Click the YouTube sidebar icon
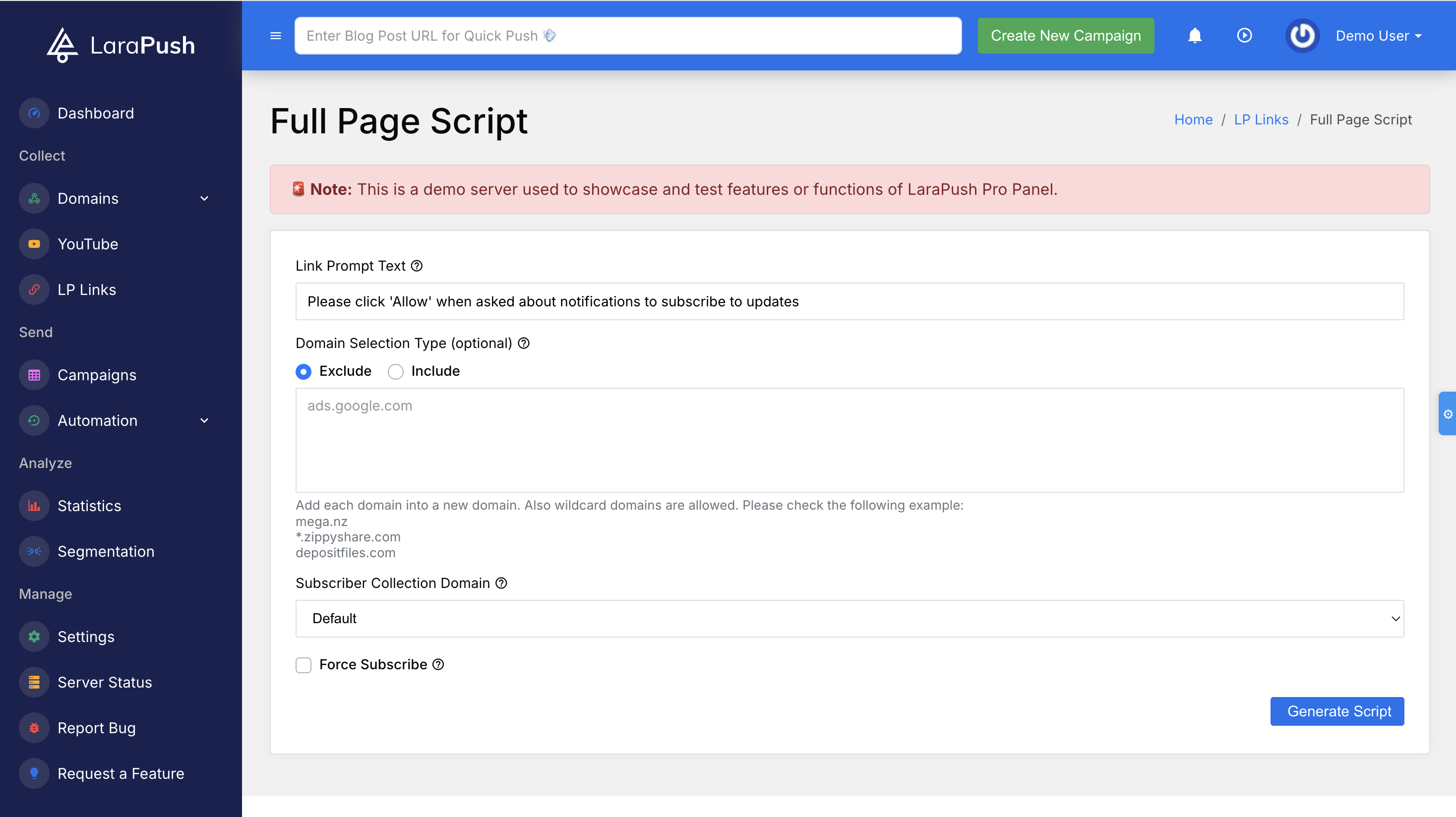 (x=35, y=244)
